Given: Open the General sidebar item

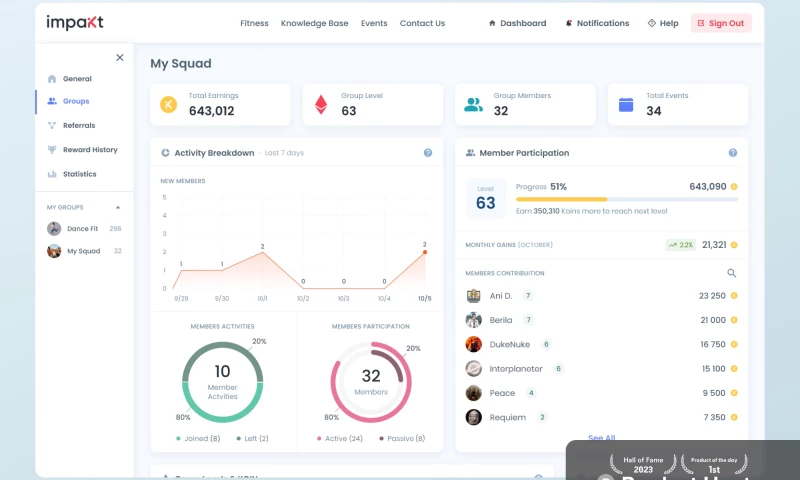Looking at the screenshot, I should [x=77, y=79].
